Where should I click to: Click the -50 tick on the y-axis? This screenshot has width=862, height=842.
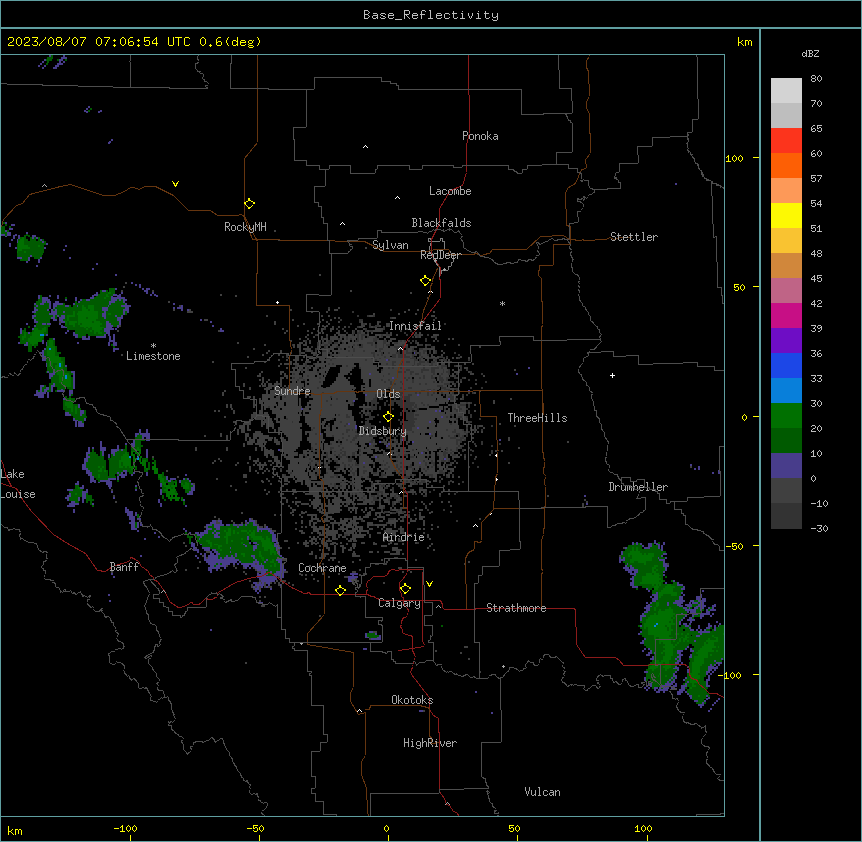click(734, 546)
